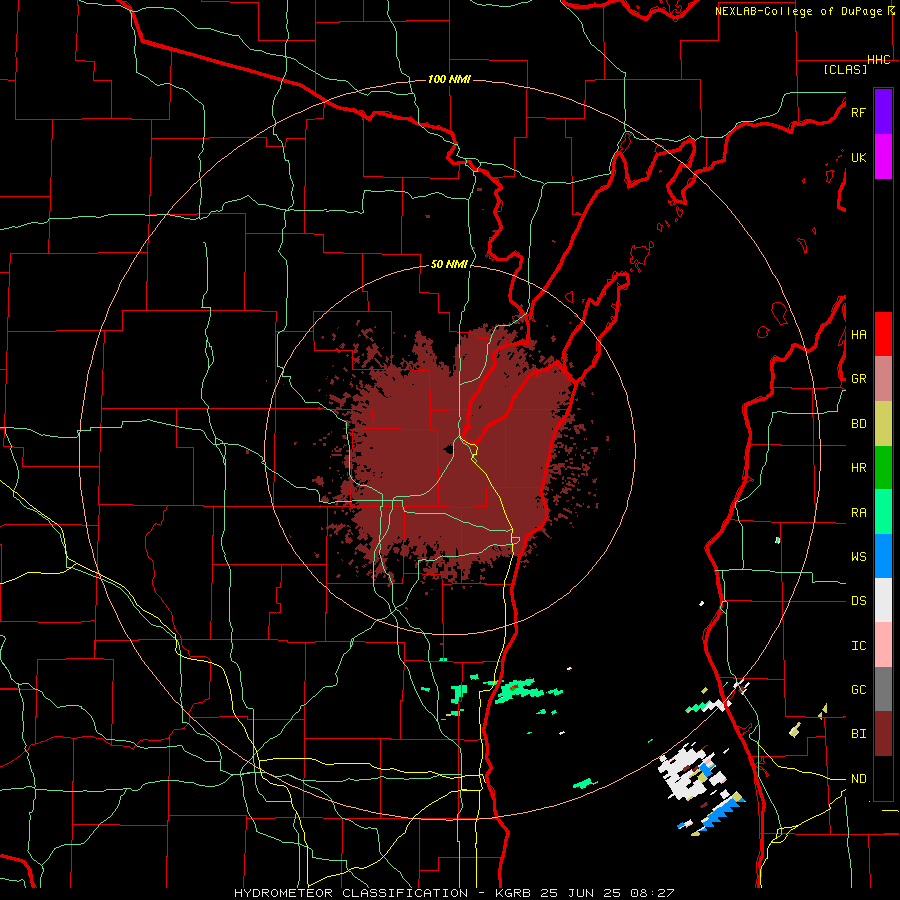Click the DS legend label
This screenshot has width=900, height=900.
(858, 601)
